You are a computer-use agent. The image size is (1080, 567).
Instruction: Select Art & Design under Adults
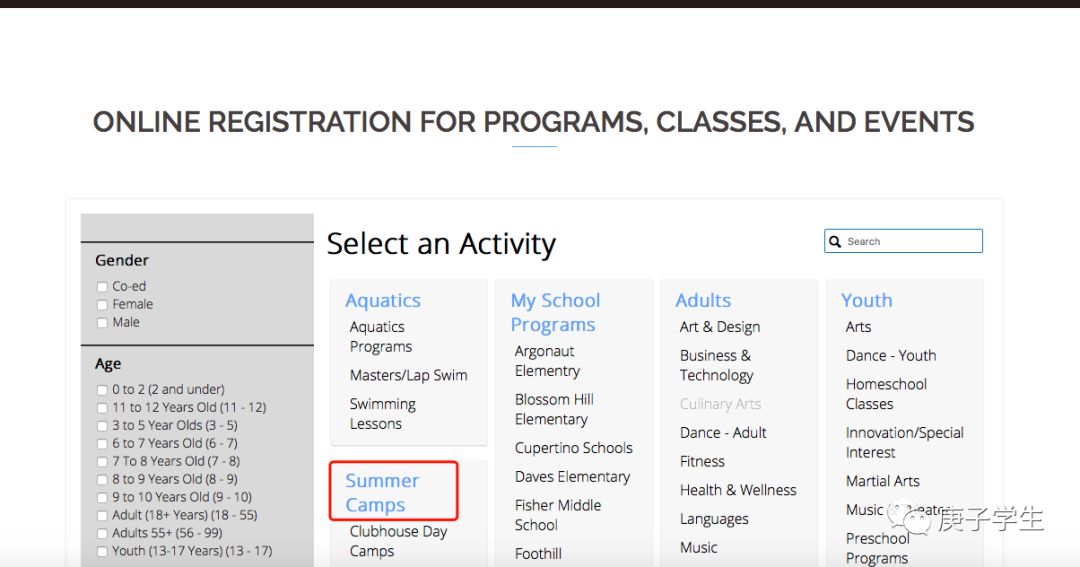pyautogui.click(x=720, y=327)
